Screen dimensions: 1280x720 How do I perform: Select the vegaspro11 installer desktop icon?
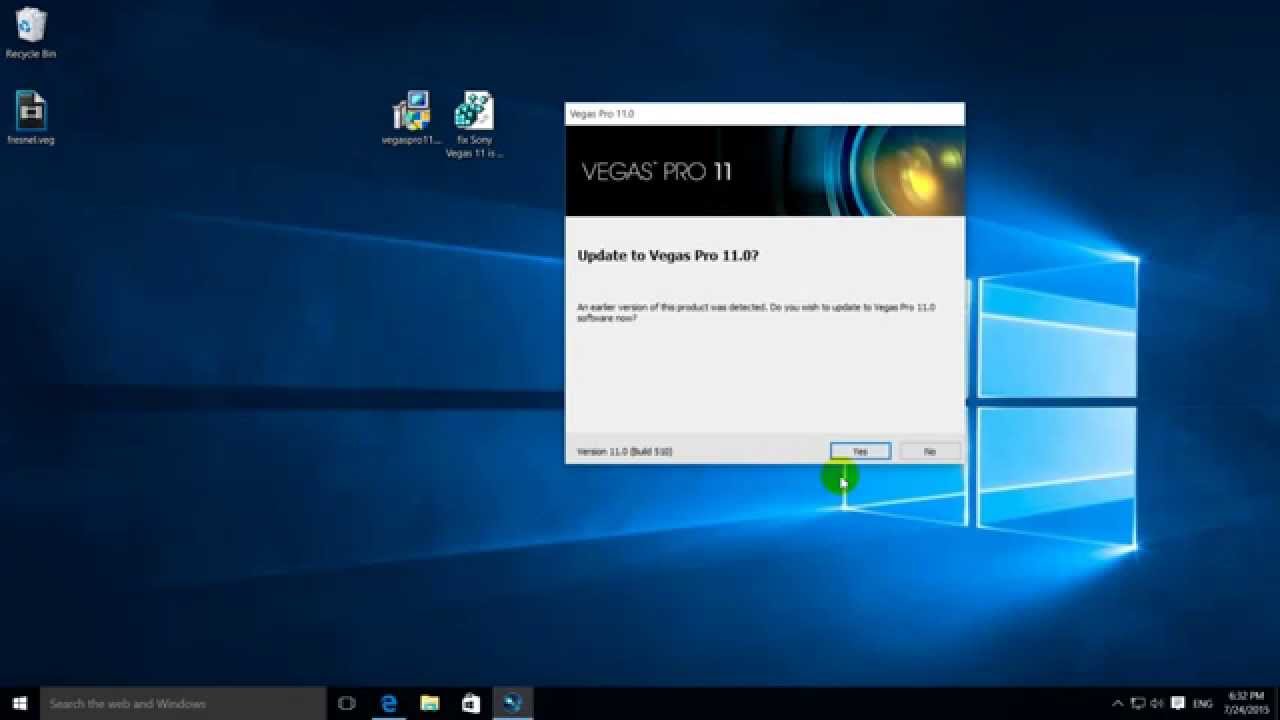(411, 118)
